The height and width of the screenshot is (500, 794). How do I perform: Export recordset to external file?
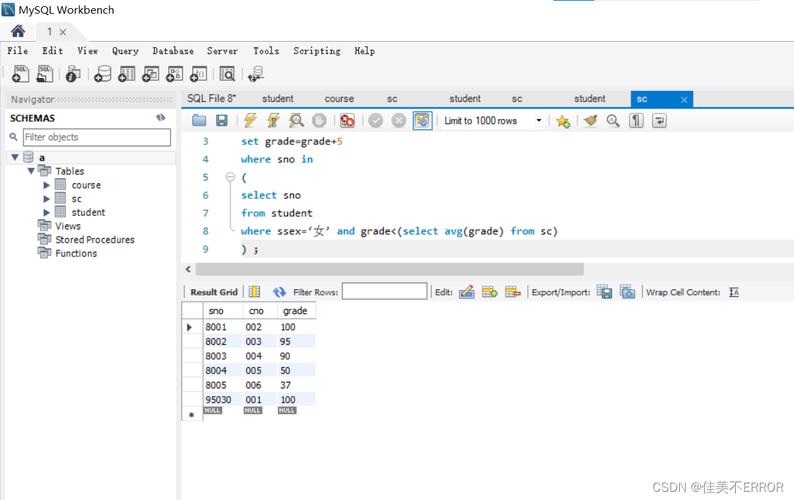click(x=605, y=292)
